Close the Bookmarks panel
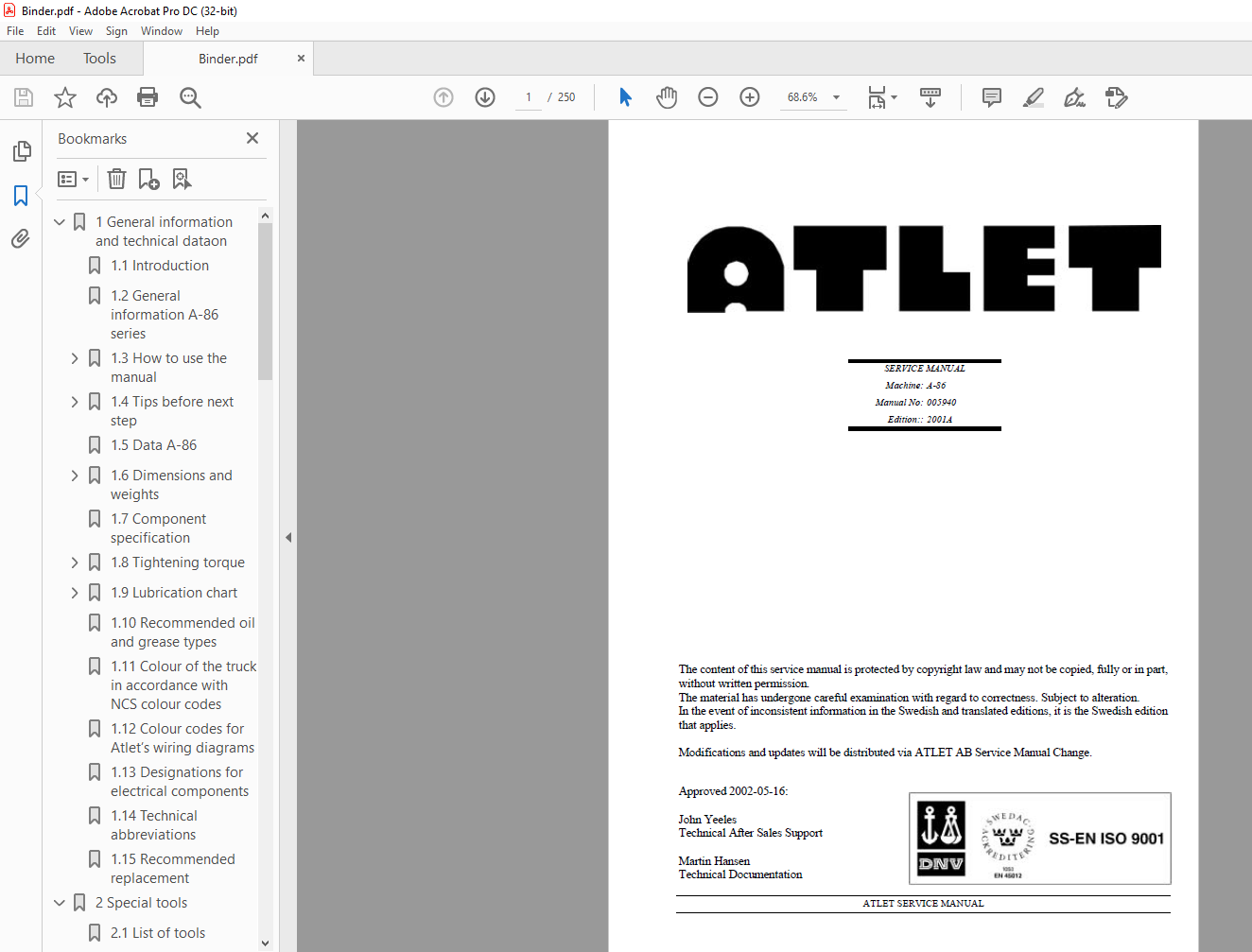 (252, 138)
